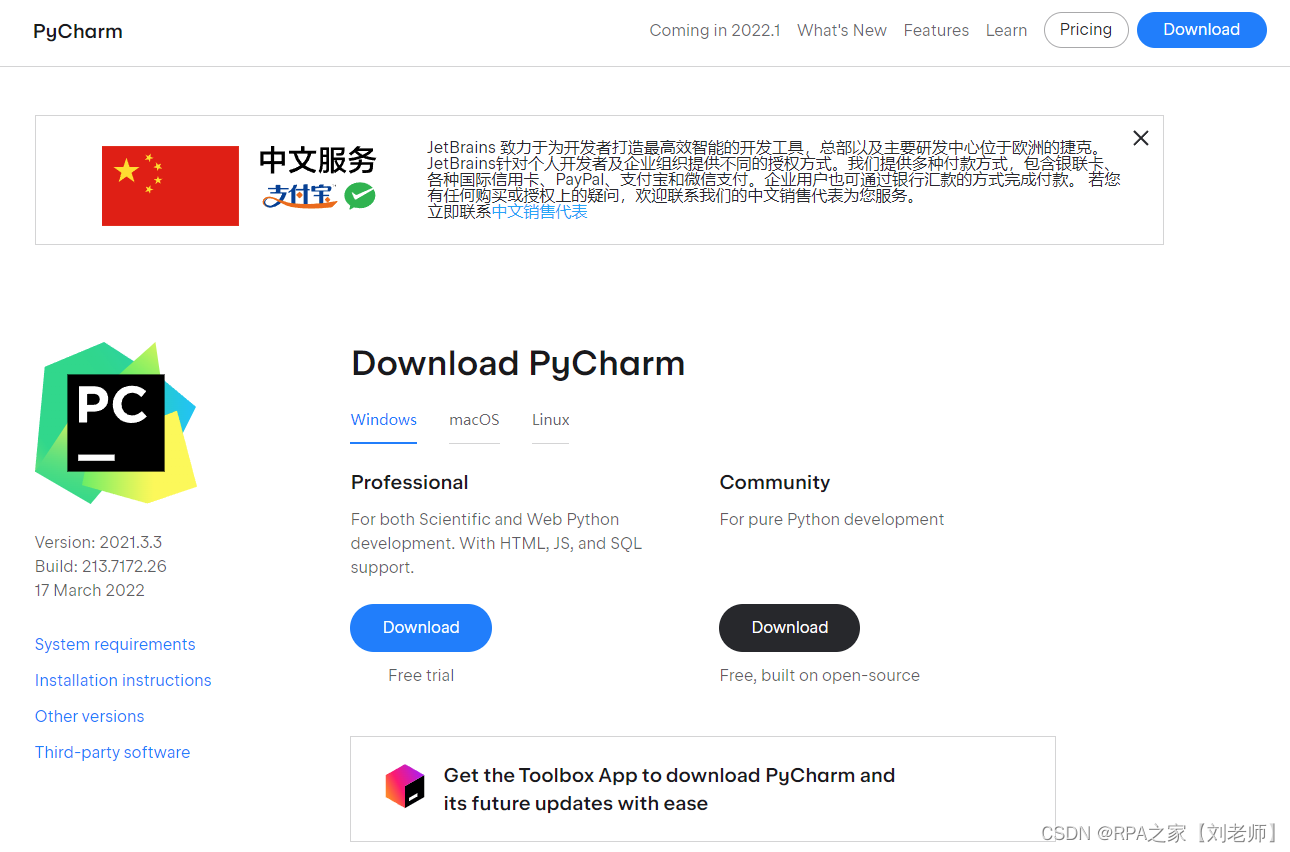1290x852 pixels.
Task: Click the Alipay logo icon
Action: 300,195
